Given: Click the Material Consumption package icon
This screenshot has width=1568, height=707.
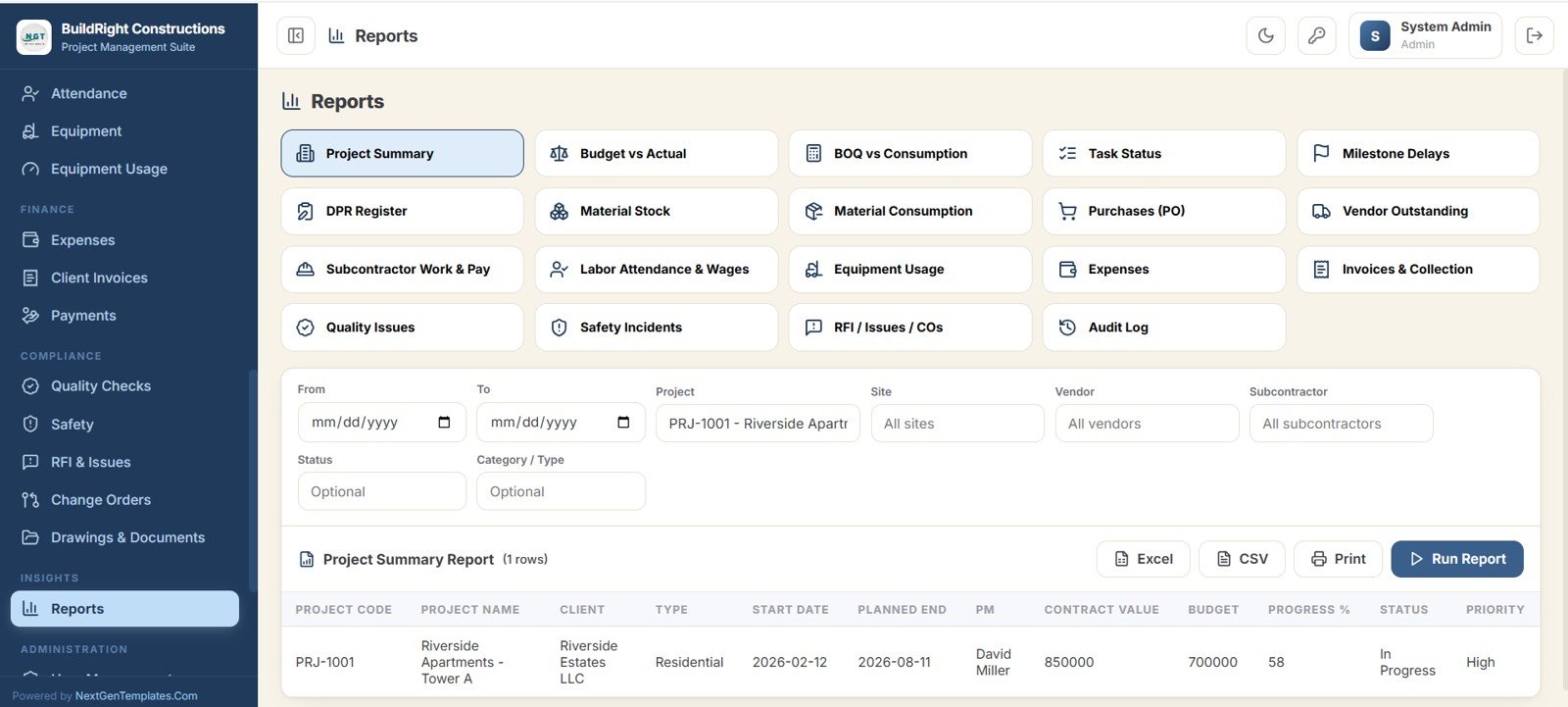Looking at the screenshot, I should (813, 211).
